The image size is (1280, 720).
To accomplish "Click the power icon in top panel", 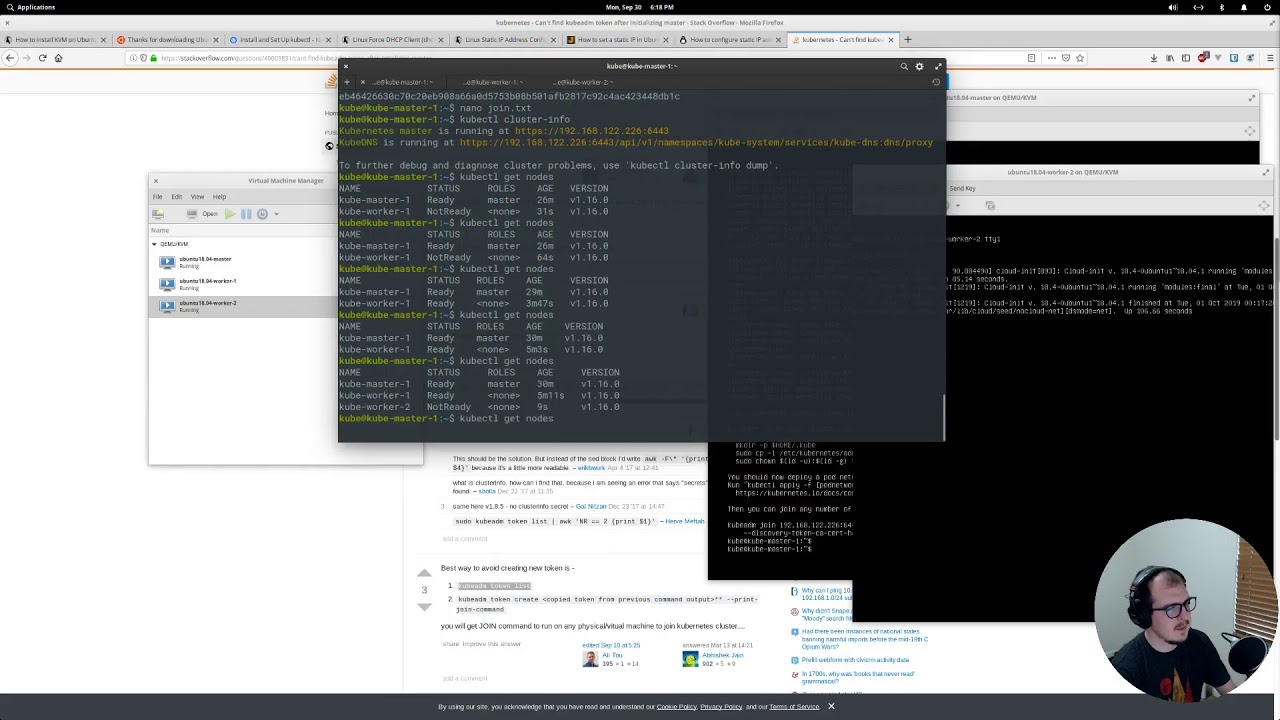I will (x=1267, y=7).
